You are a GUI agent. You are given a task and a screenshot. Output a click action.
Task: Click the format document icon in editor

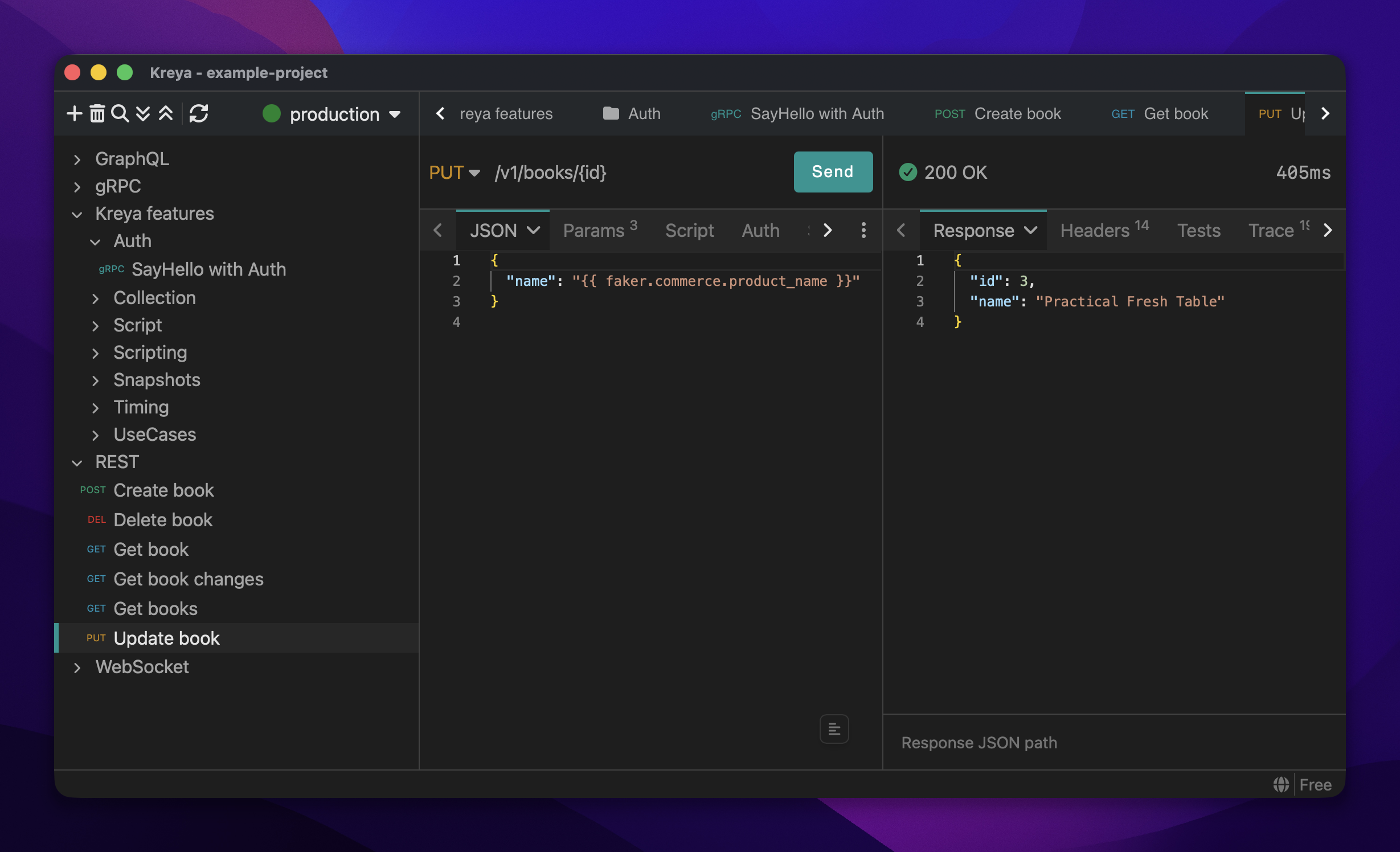click(x=834, y=728)
